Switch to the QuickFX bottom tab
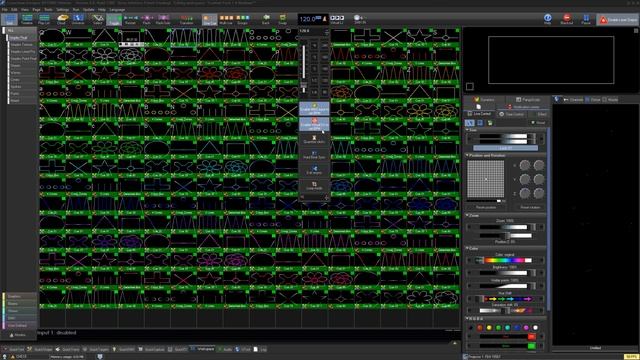Screen dimensions: 640x360 [178, 349]
